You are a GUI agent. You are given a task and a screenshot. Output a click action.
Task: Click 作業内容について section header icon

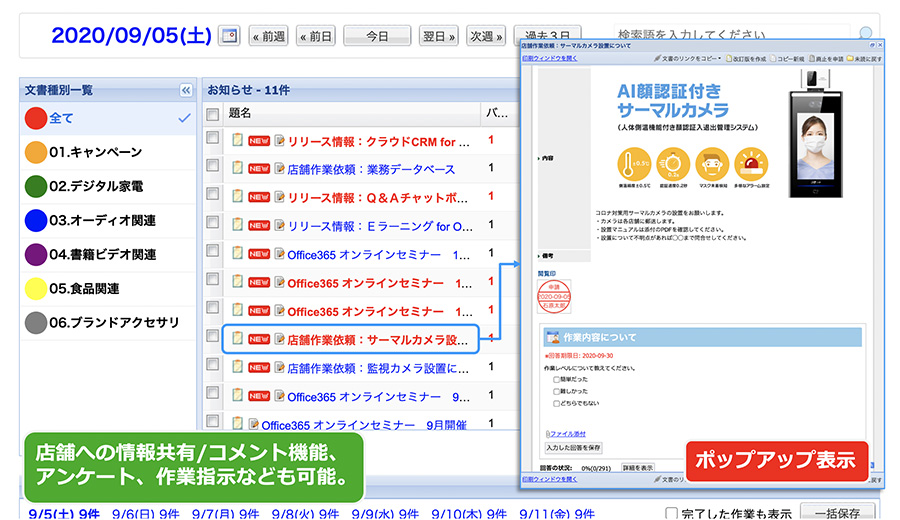[x=553, y=337]
